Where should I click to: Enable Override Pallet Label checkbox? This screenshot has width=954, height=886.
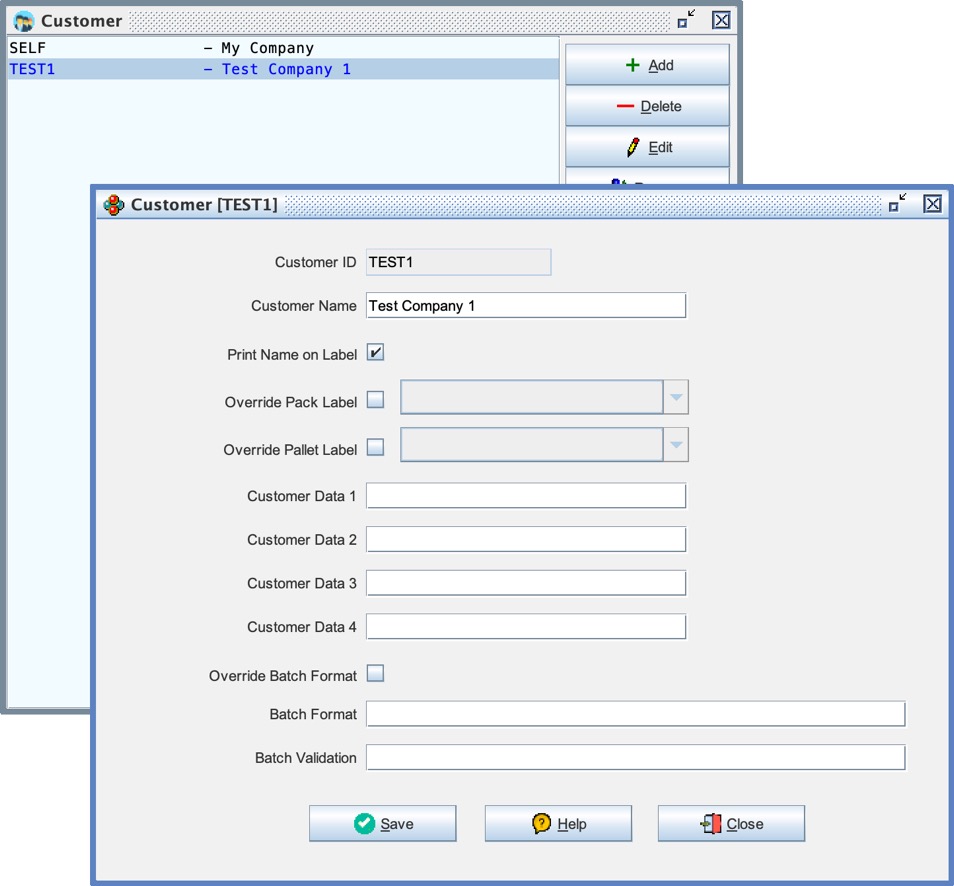click(375, 448)
